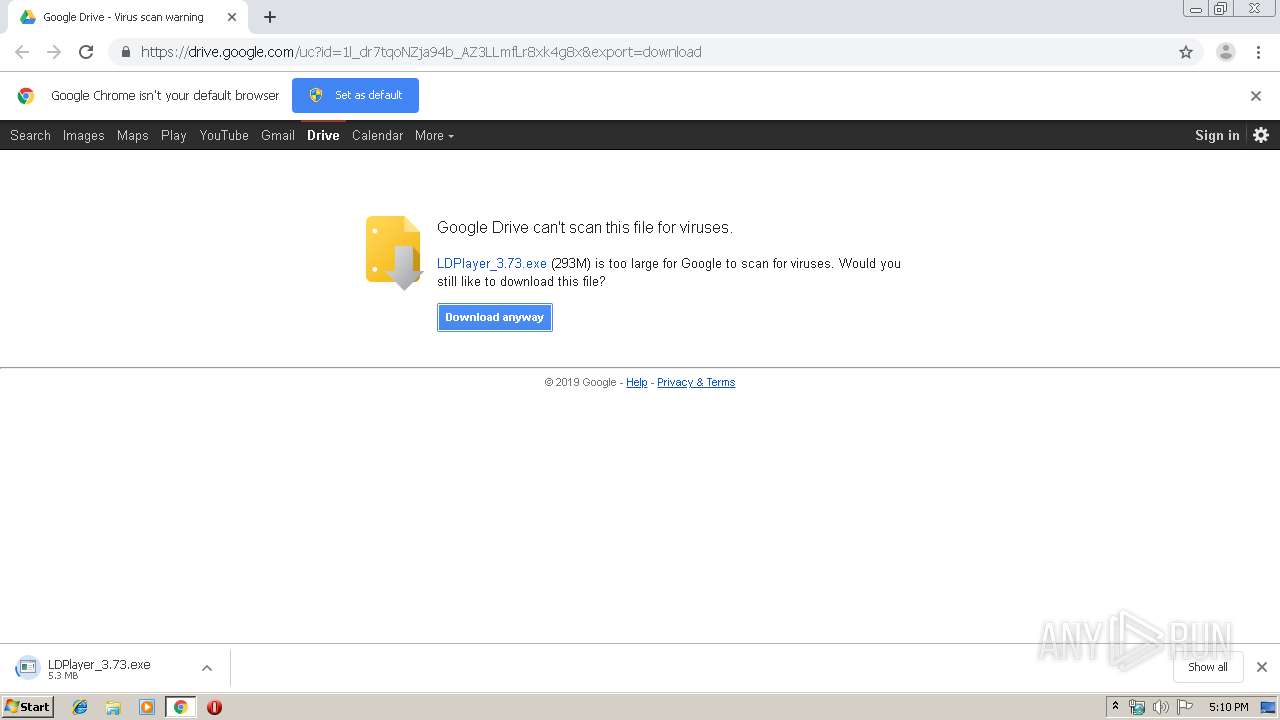
Task: Click the Action Center flag icon
Action: tap(1185, 707)
